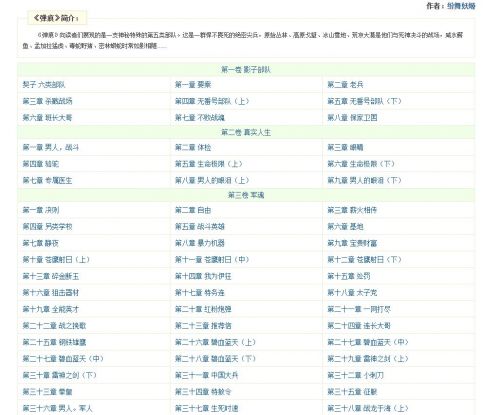Read 第六章 生命极限(下)
Viewport: 500px width, 415px height.
click(x=361, y=164)
